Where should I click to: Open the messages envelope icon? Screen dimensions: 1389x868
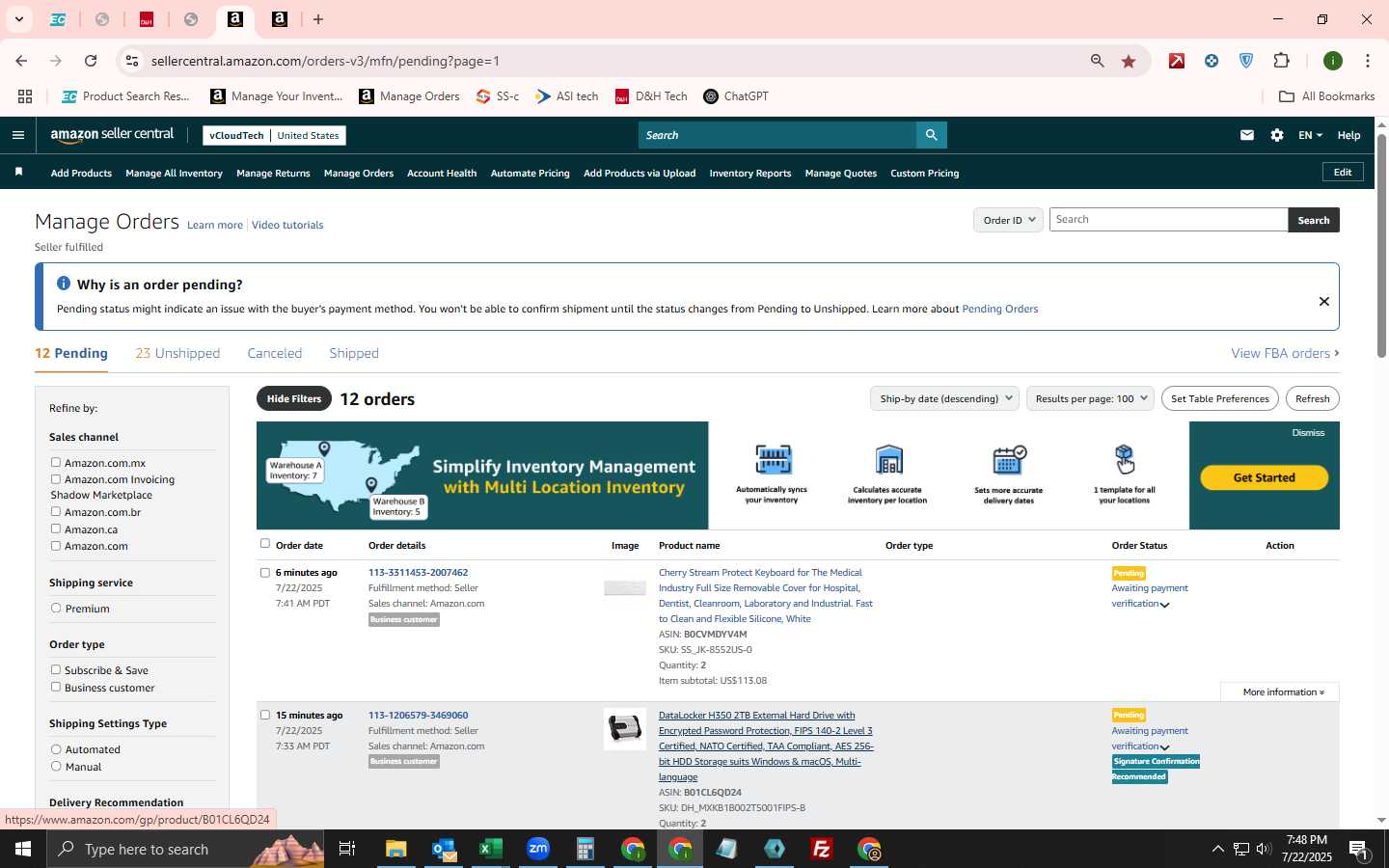[x=1247, y=135]
